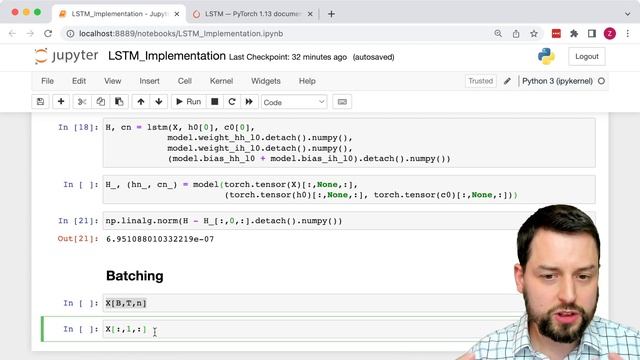
Task: Close the LSTM_Implementation browser tab
Action: tap(177, 14)
